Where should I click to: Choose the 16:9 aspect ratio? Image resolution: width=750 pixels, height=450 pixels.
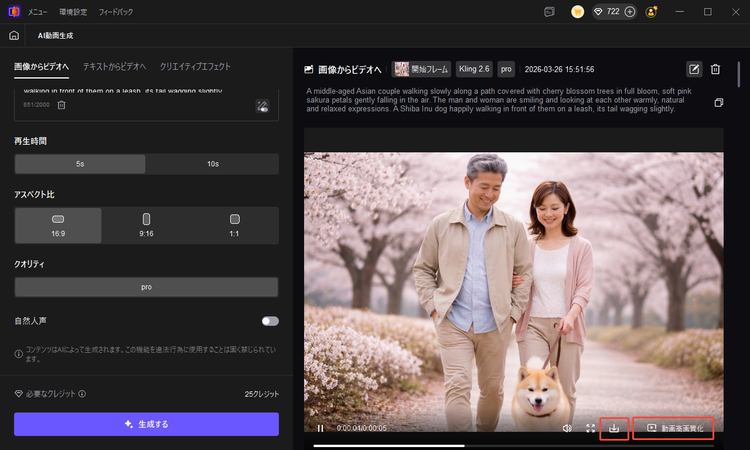click(58, 225)
